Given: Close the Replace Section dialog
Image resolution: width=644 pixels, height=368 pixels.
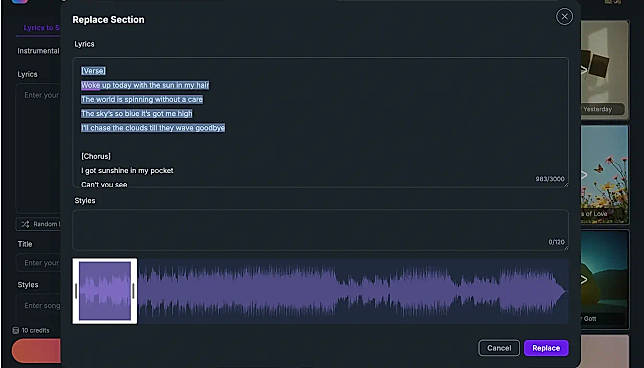Looking at the screenshot, I should coord(564,16).
